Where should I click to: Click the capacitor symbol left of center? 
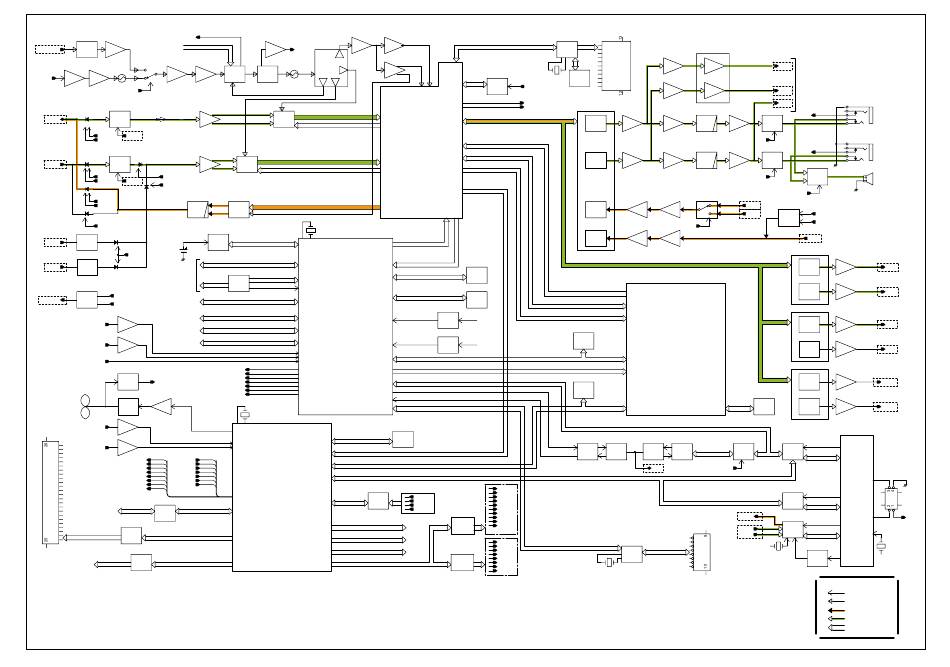point(185,249)
